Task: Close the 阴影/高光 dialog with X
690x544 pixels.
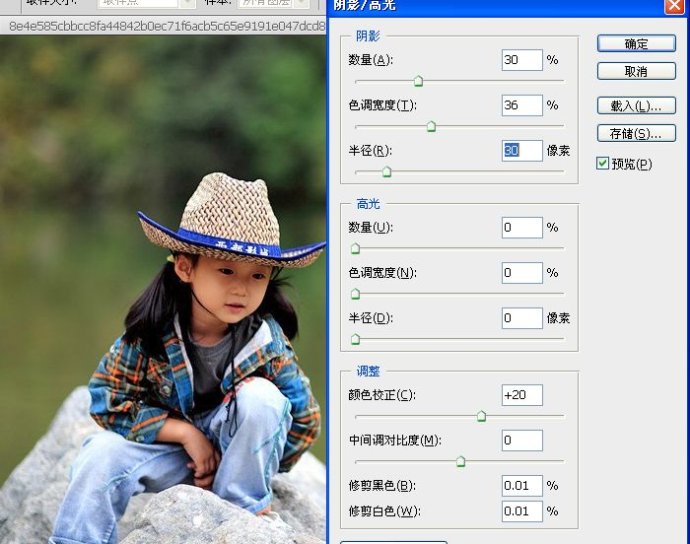Action: click(x=674, y=6)
